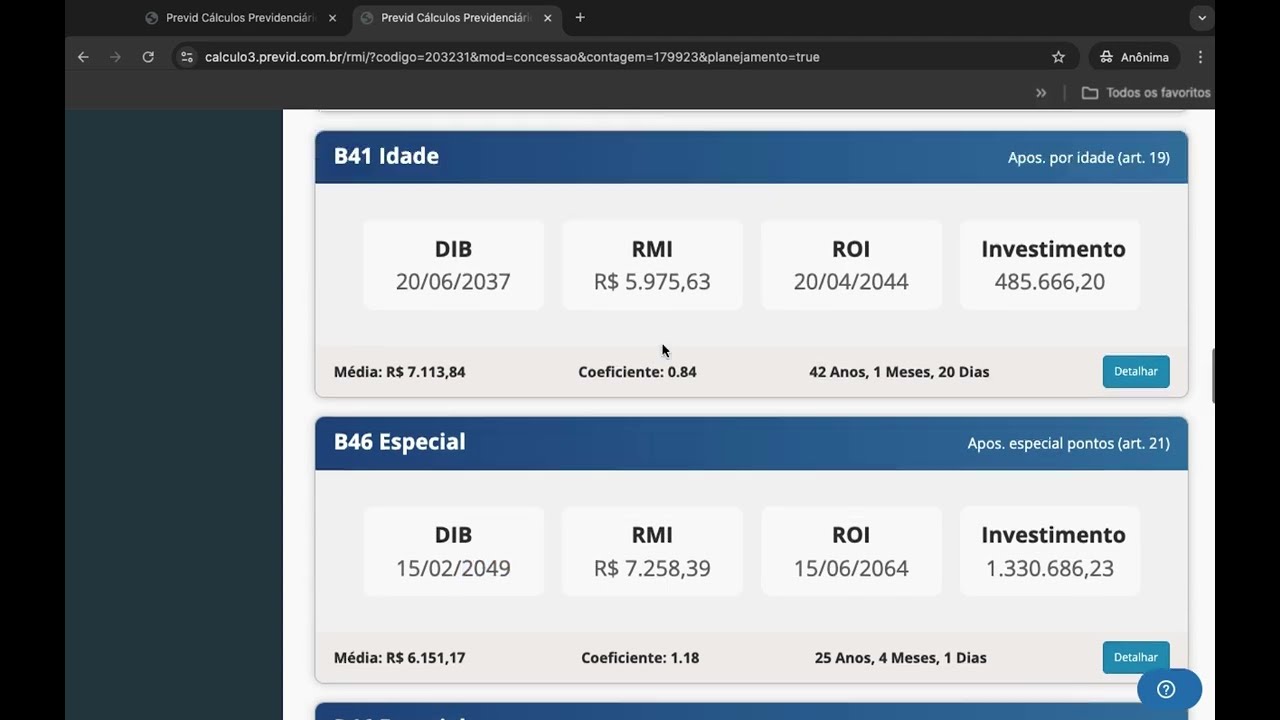Select the RMI value R$ 5.975,63

652,281
